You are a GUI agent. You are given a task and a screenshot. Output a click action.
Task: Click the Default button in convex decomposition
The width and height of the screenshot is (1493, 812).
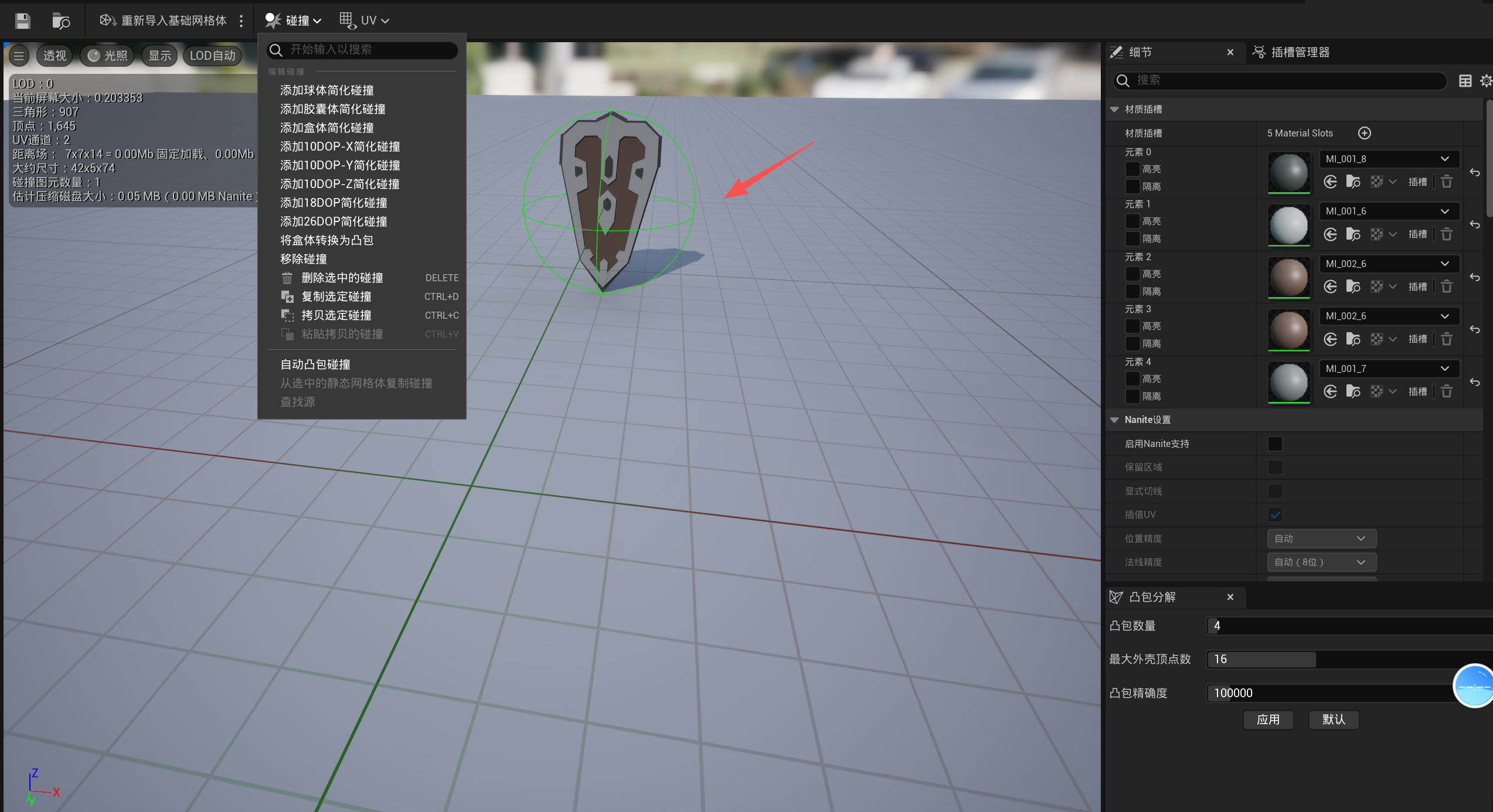coord(1333,719)
